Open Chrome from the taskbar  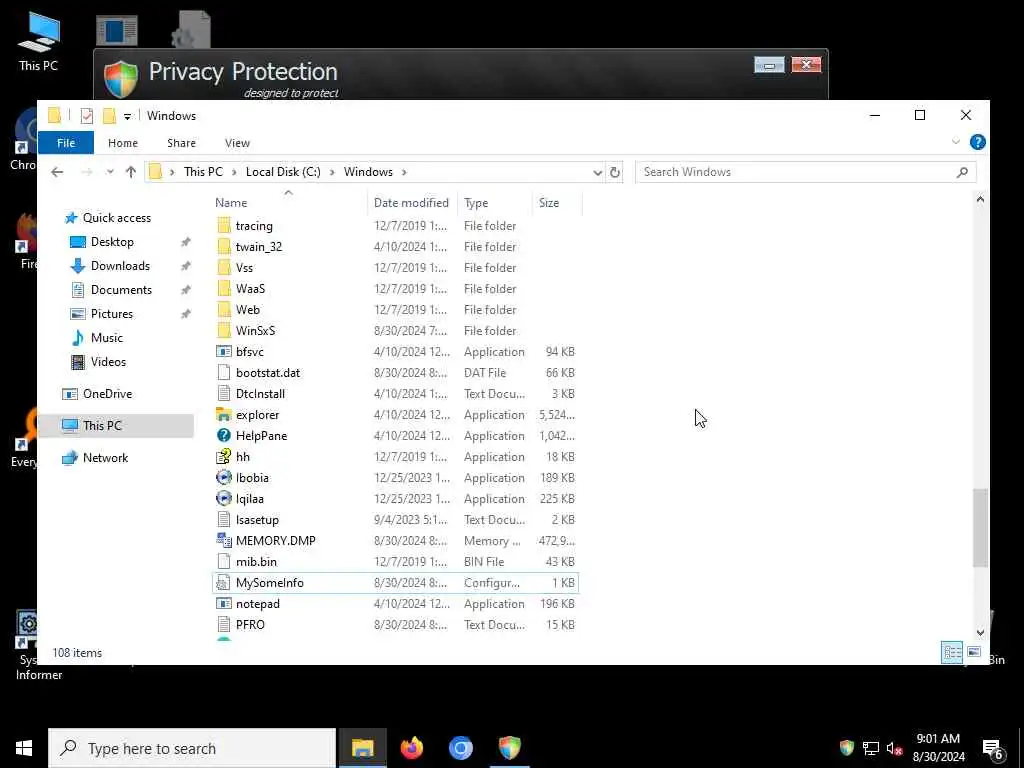click(460, 748)
